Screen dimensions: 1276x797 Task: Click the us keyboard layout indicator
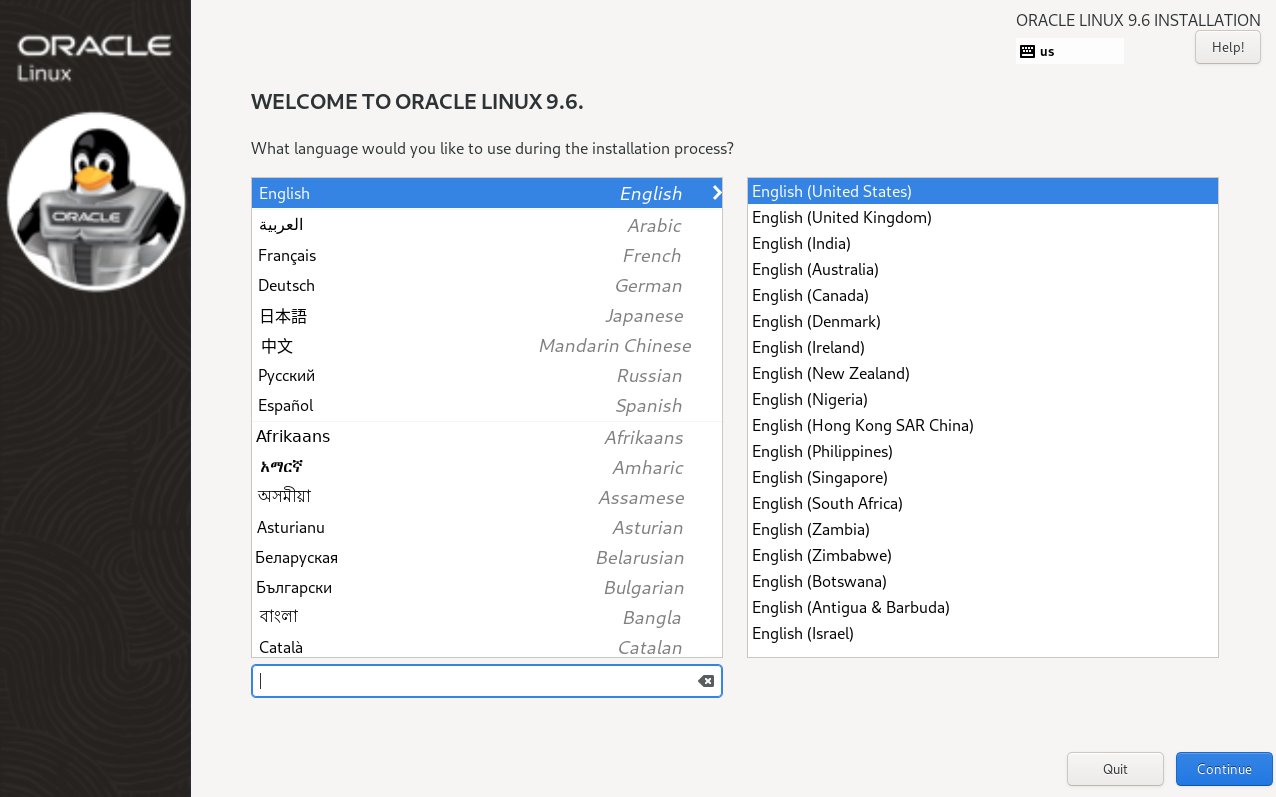tap(1047, 51)
